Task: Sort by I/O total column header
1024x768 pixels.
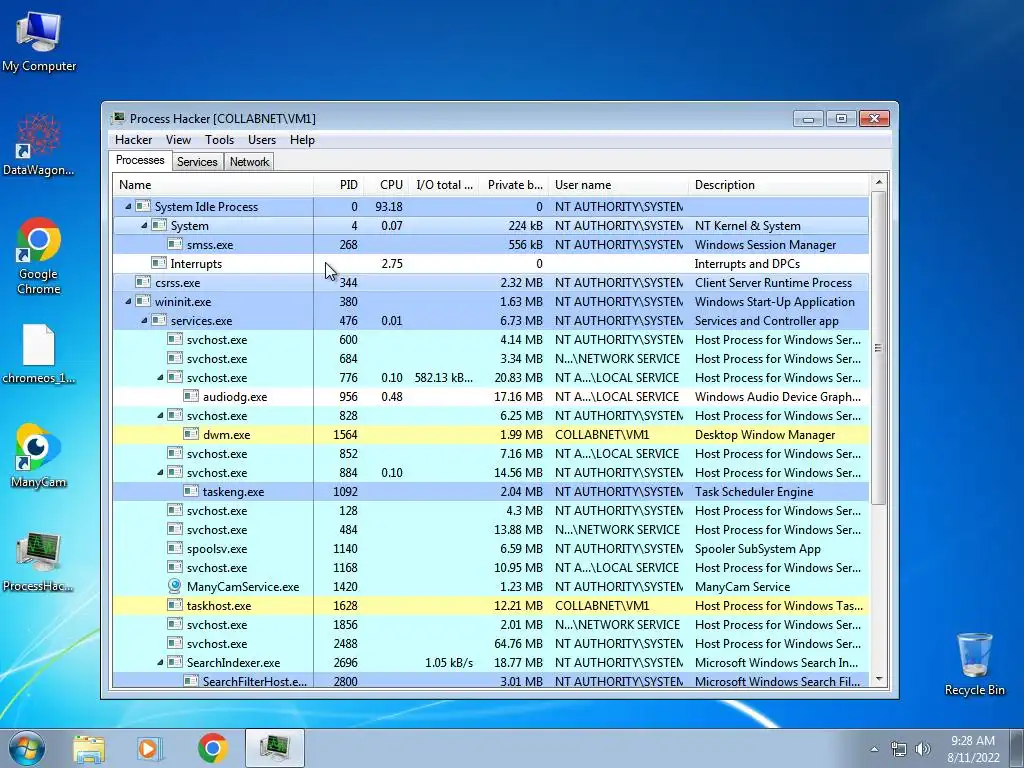Action: 445,185
